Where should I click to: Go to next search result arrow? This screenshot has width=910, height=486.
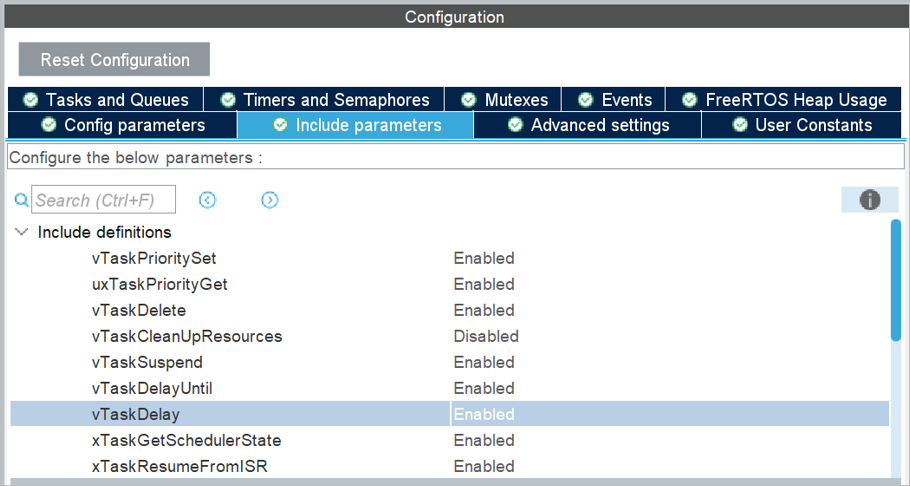point(269,200)
